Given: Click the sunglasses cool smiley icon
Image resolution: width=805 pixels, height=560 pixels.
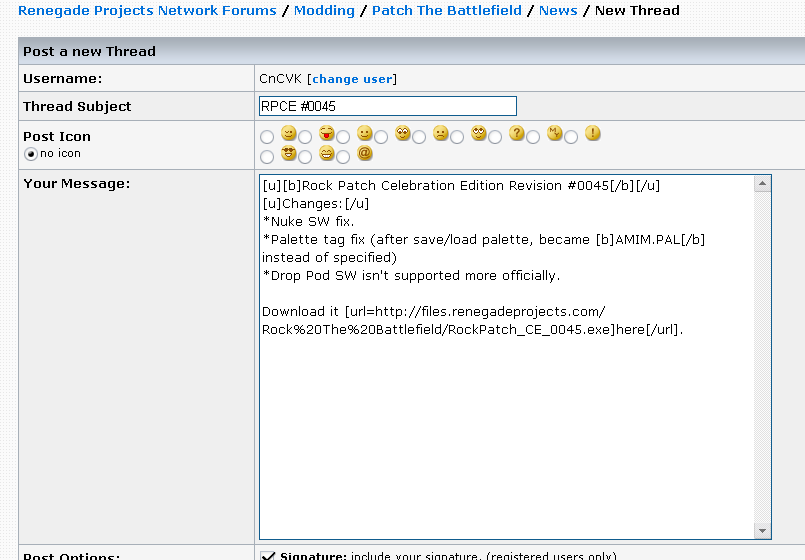Looking at the screenshot, I should (288, 153).
